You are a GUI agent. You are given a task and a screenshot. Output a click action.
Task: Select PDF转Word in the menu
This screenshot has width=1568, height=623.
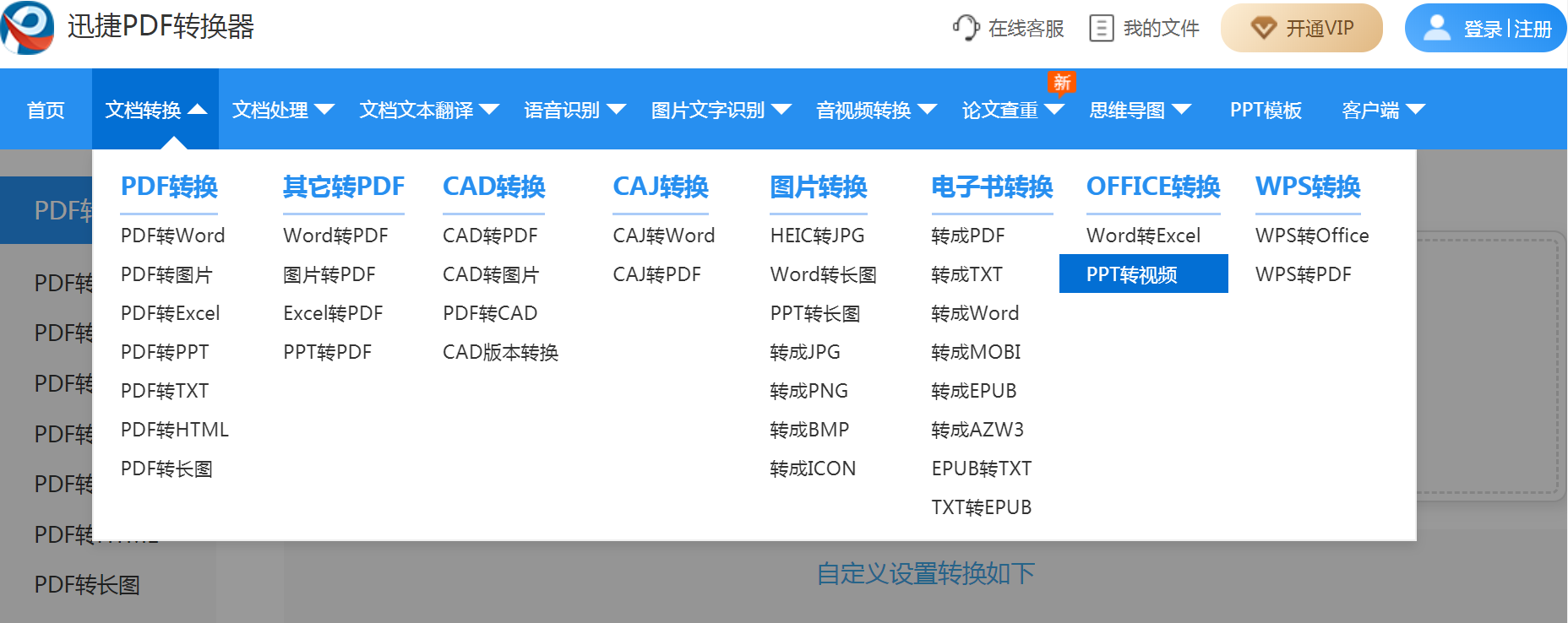(x=173, y=236)
